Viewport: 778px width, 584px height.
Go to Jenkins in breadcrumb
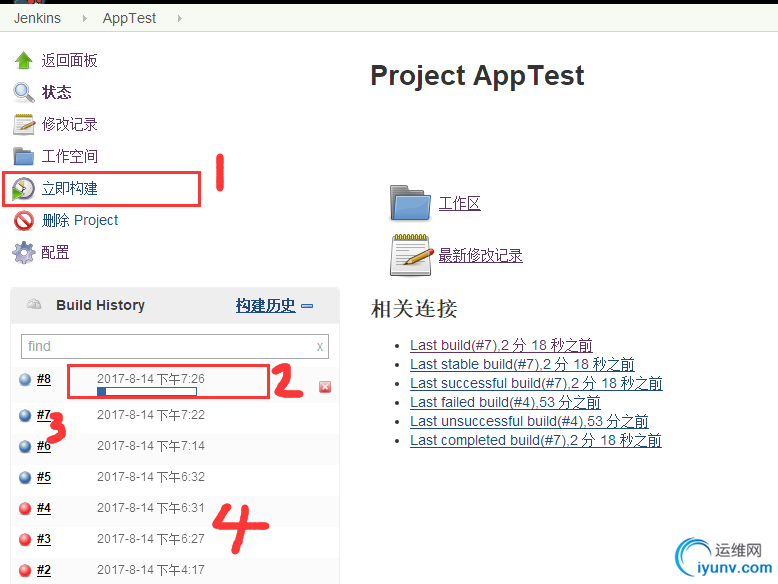(37, 18)
